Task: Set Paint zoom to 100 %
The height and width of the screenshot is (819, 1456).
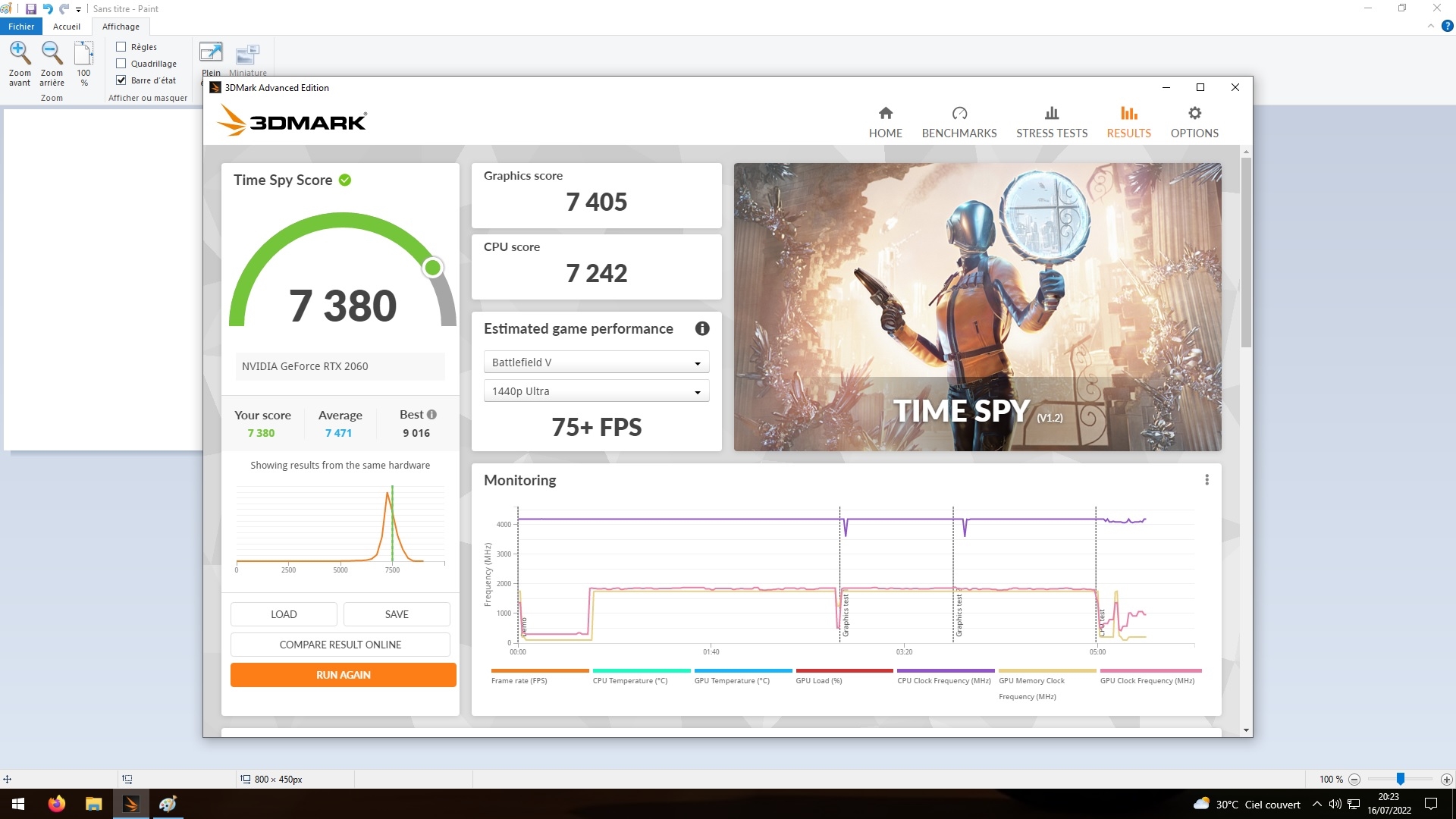Action: [83, 64]
